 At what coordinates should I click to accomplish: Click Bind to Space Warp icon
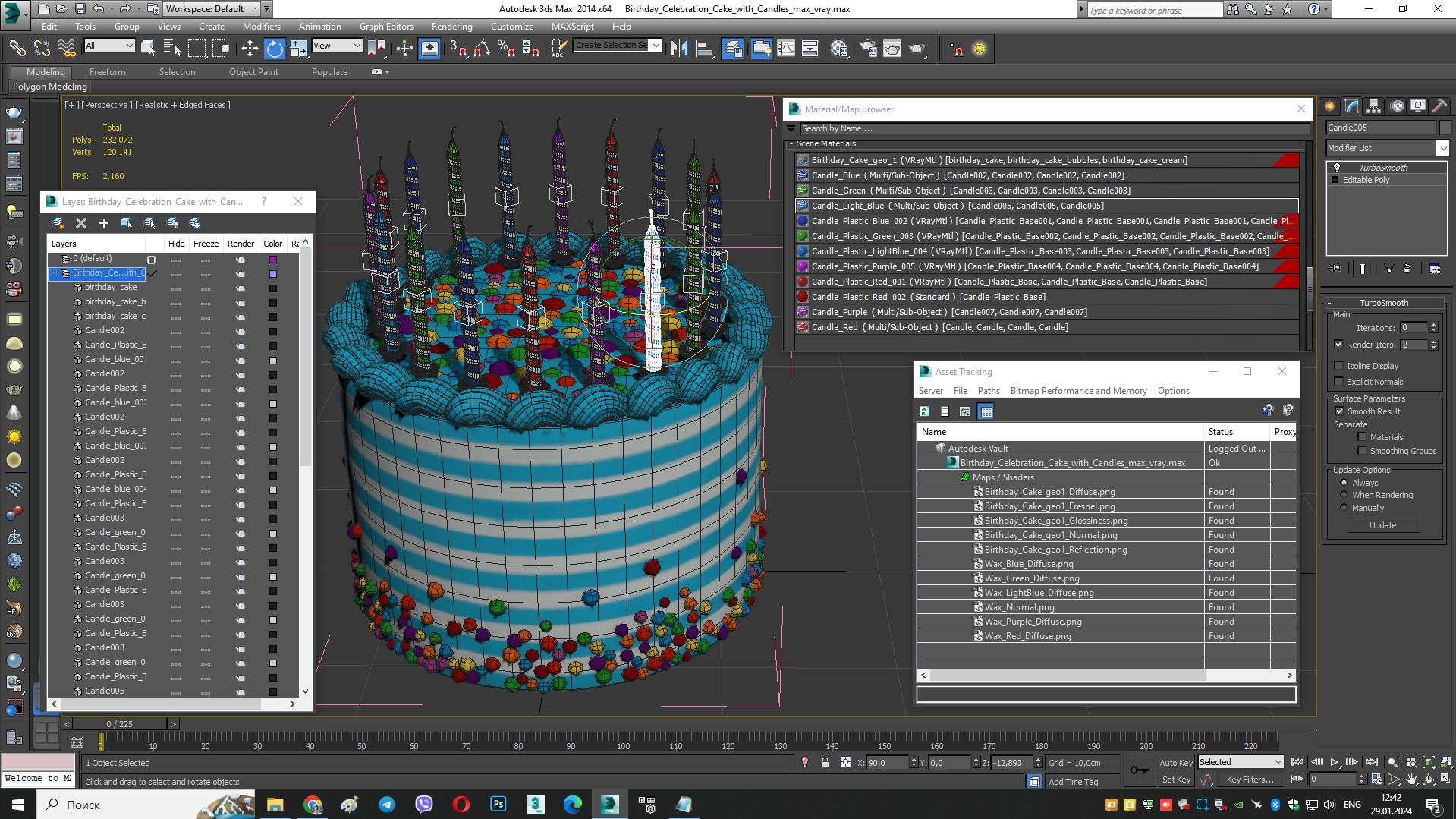(x=67, y=49)
